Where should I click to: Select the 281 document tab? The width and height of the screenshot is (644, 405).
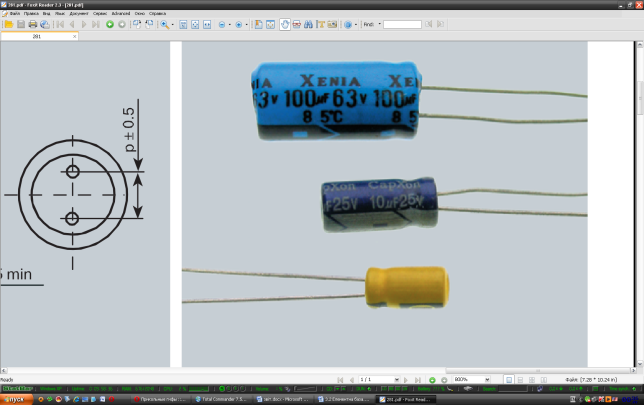point(37,37)
